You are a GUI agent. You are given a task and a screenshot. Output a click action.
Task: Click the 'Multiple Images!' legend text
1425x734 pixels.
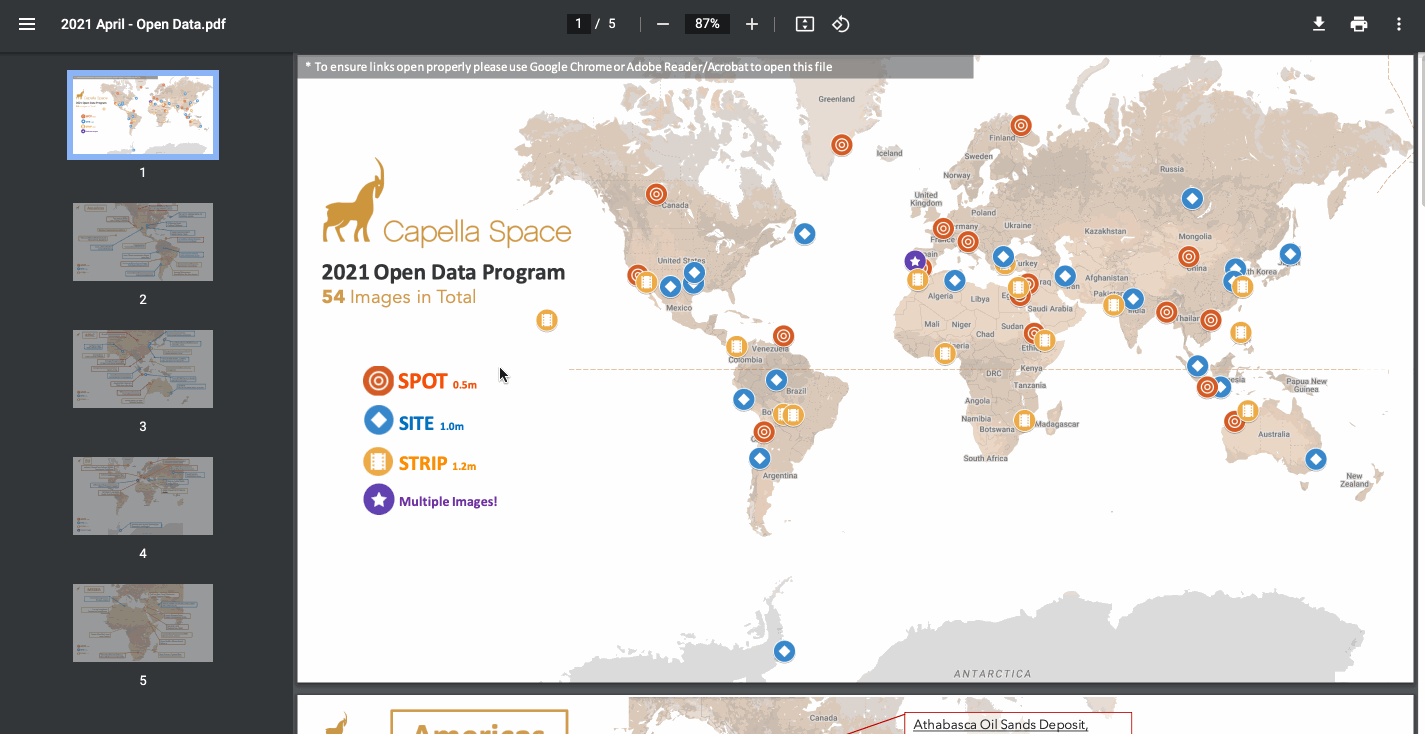448,502
